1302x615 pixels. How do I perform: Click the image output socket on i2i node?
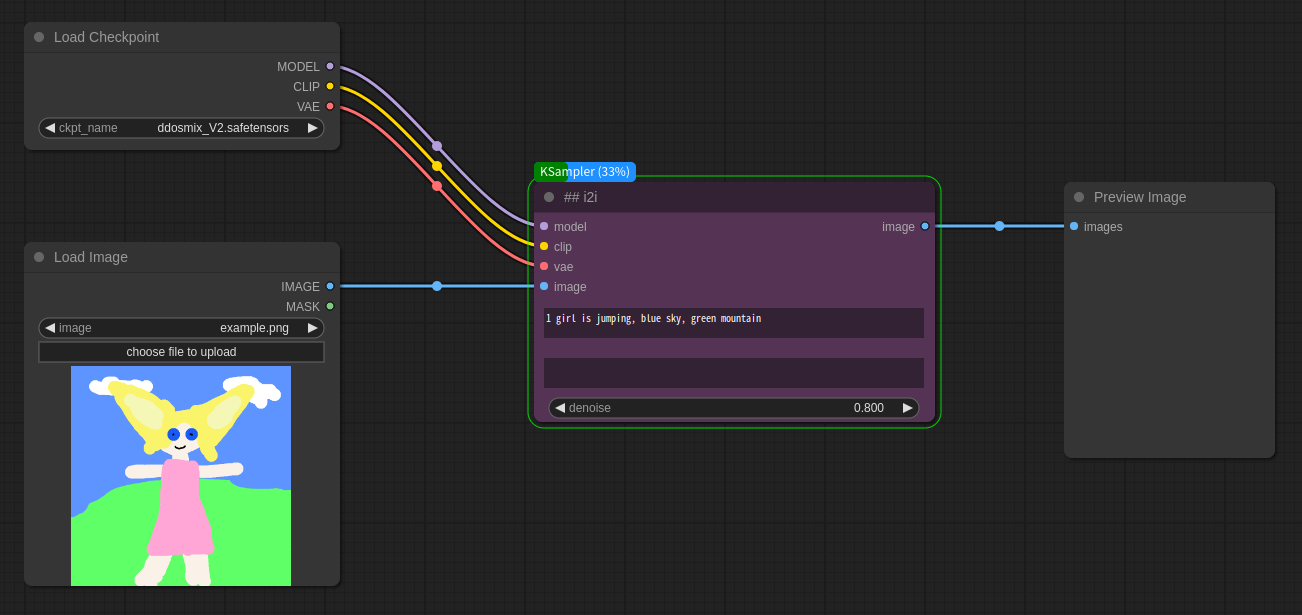(x=925, y=226)
